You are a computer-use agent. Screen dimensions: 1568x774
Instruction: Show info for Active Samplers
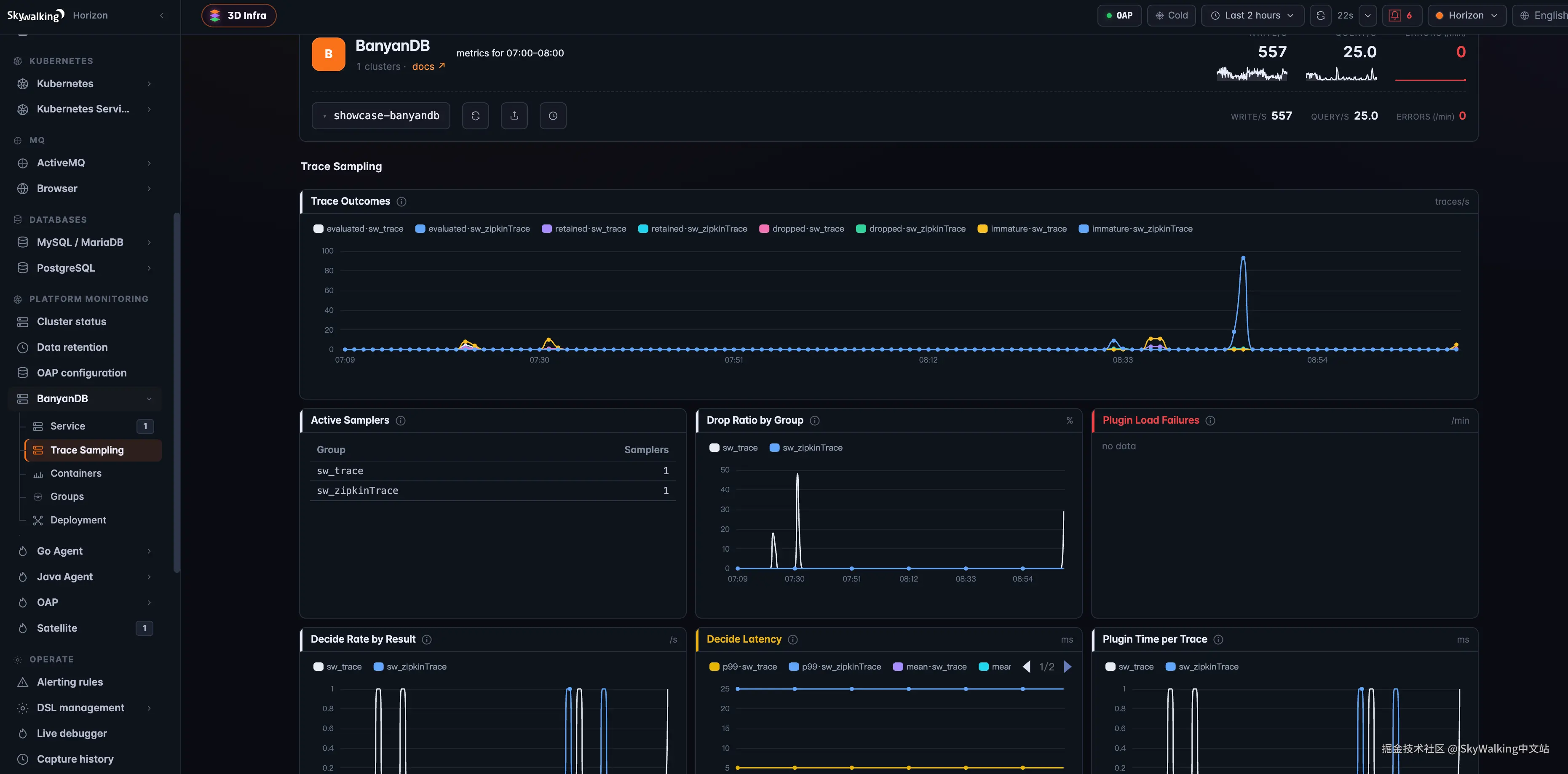pos(401,420)
